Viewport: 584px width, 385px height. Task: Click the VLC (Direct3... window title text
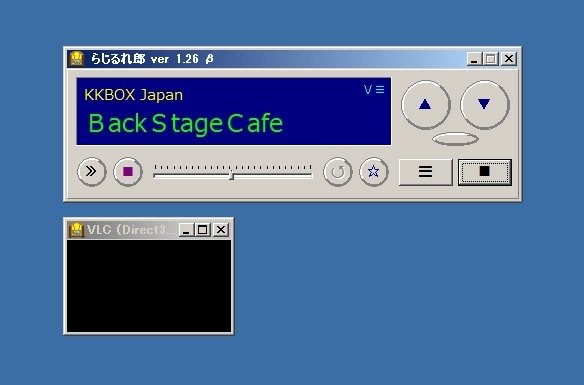pyautogui.click(x=130, y=230)
